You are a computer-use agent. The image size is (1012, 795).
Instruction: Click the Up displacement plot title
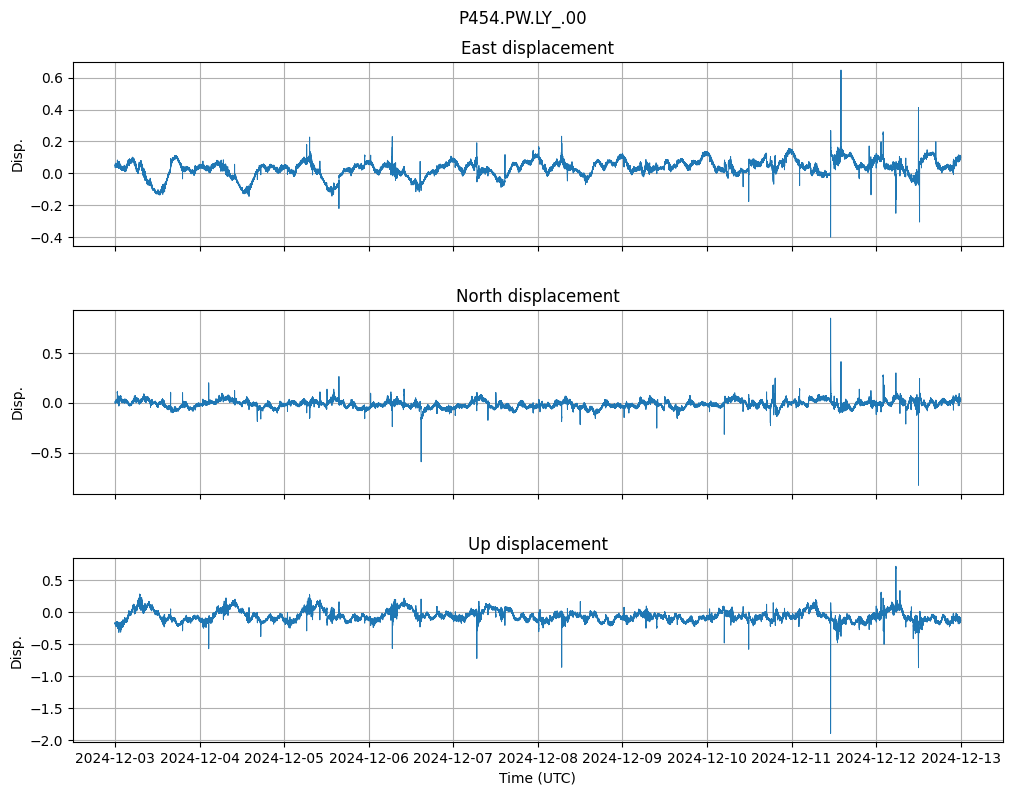536,544
